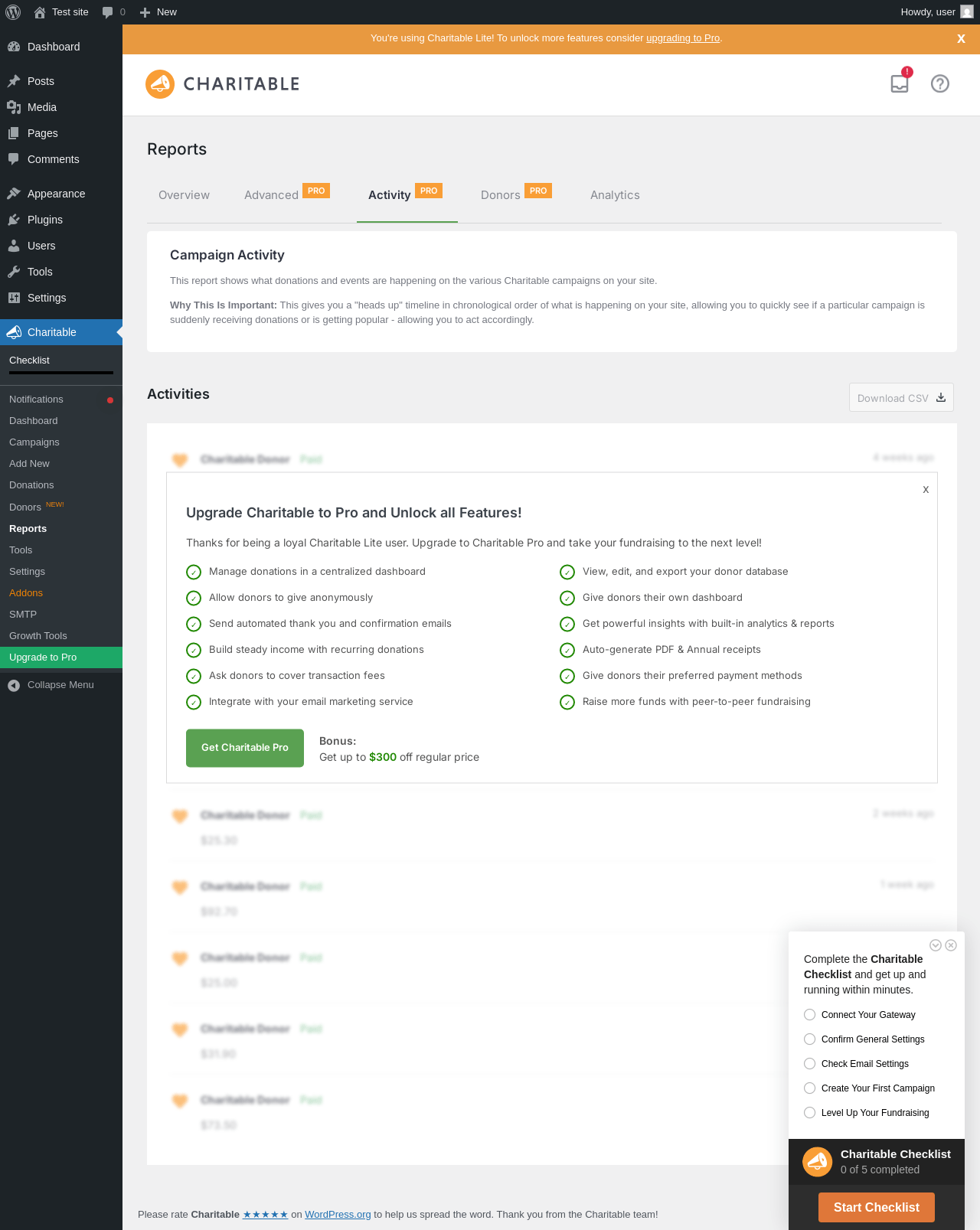Check Level Up Your Fundraising item
The image size is (980, 1230).
[809, 1113]
